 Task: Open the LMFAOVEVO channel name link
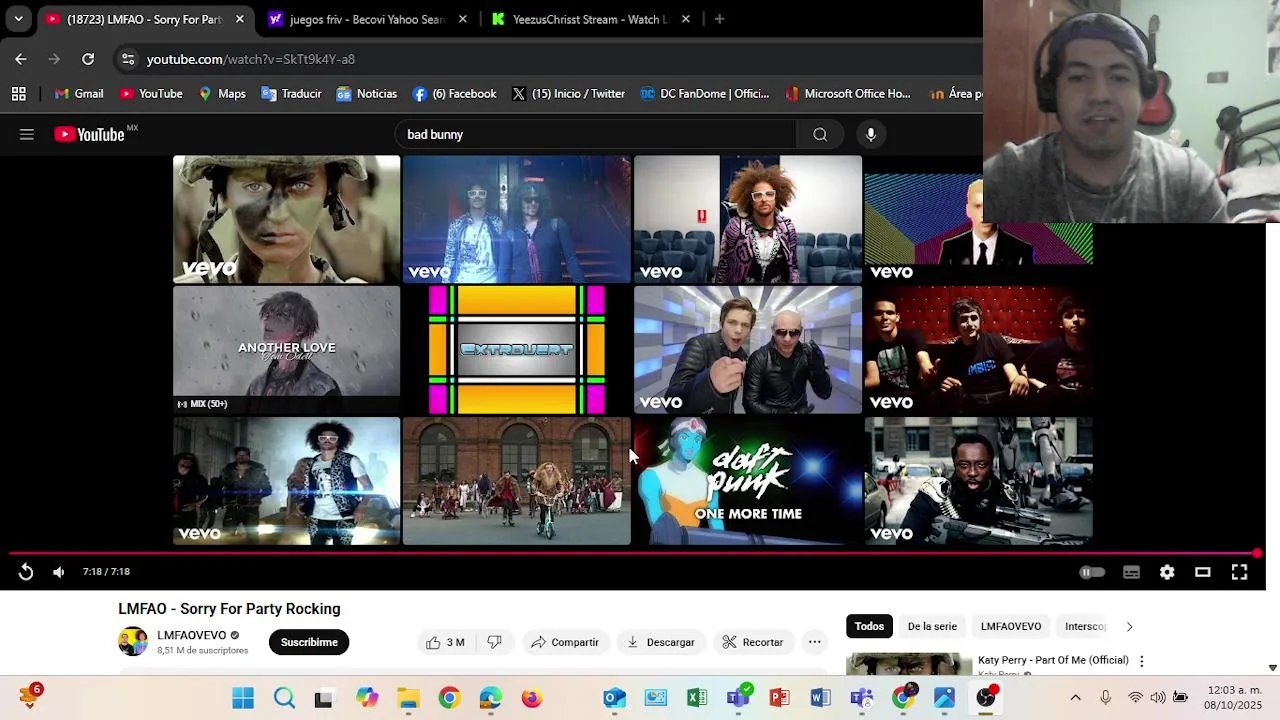(191, 635)
